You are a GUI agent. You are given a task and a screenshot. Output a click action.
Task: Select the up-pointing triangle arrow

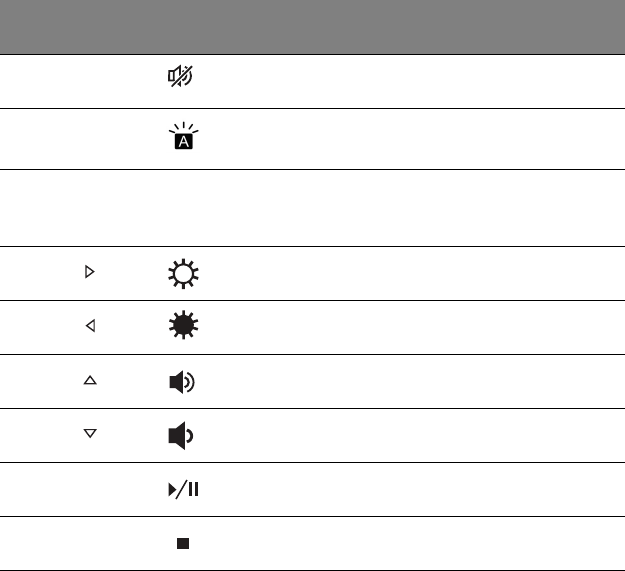(x=90, y=380)
